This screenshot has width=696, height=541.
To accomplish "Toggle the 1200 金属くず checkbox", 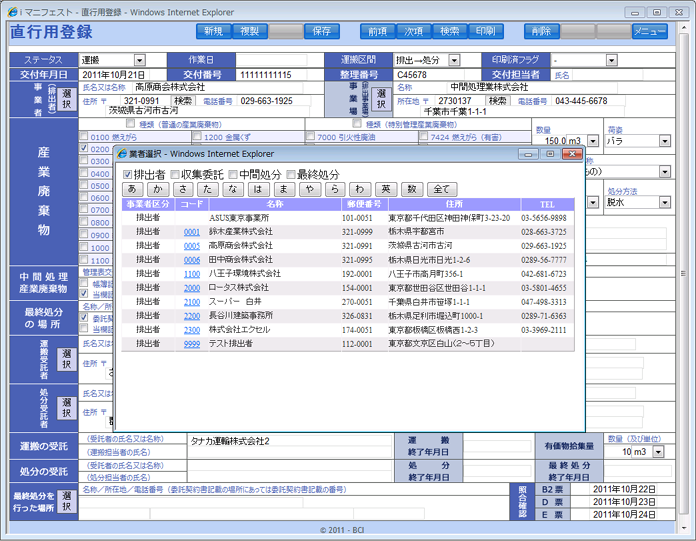I will (x=198, y=136).
